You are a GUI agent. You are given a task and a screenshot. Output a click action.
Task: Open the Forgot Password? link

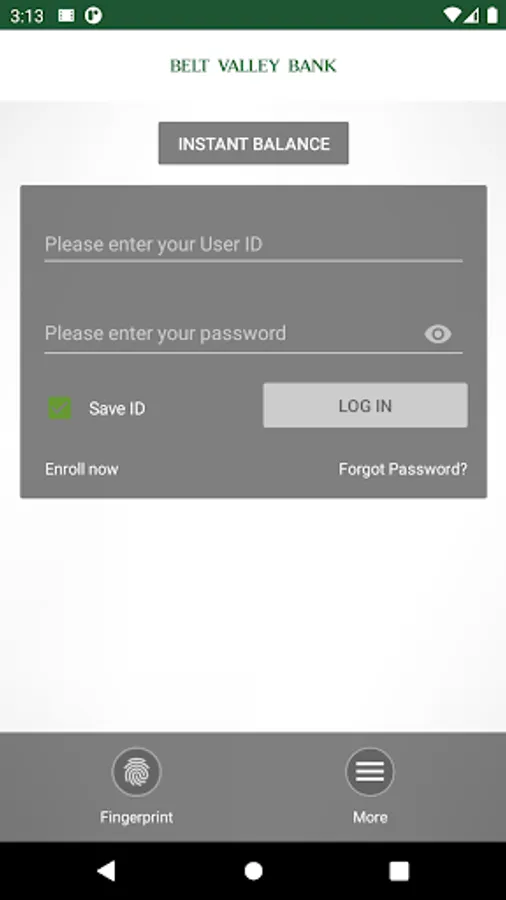pyautogui.click(x=403, y=469)
